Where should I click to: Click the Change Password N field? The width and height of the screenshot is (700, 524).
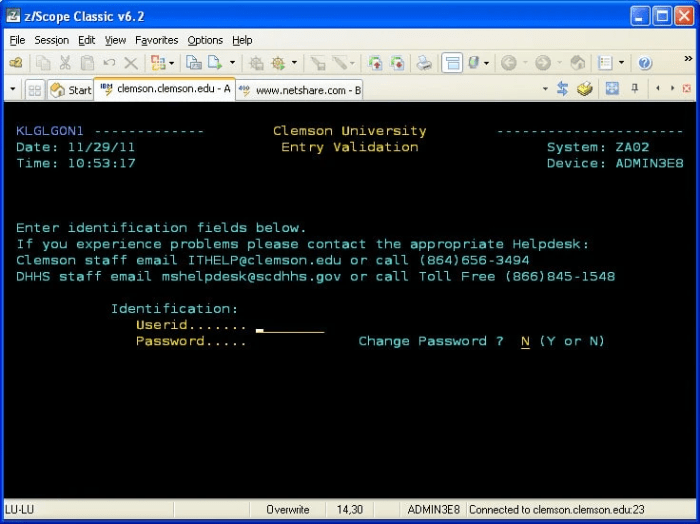click(x=525, y=341)
